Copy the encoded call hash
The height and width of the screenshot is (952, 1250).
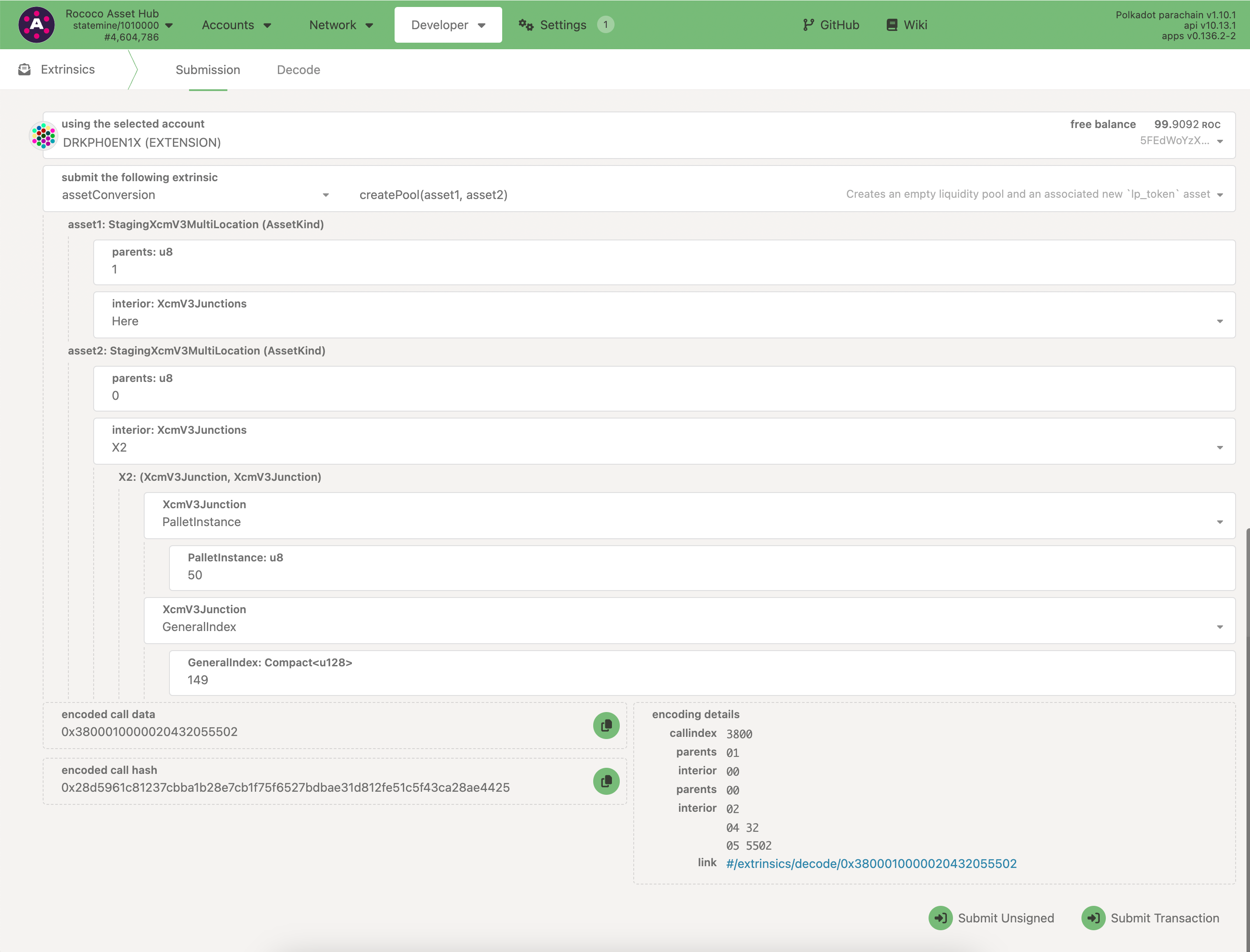point(606,781)
